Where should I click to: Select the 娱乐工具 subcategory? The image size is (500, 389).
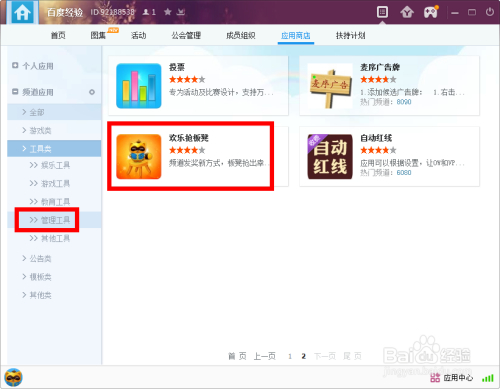[x=54, y=165]
